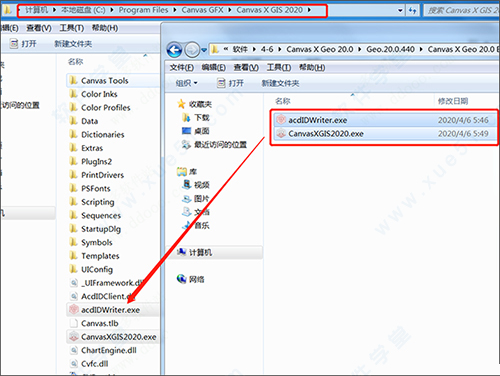Screen dimensions: 500x376
Task: Sort by 修改日期 column in front window
Action: coord(453,101)
